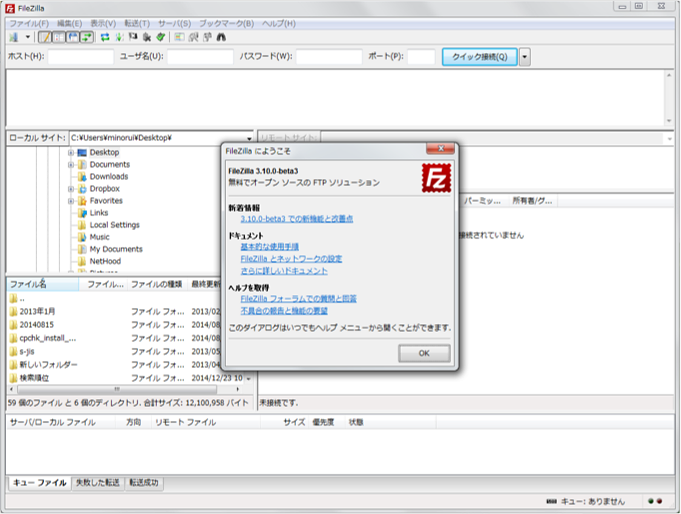Select the Music folder in tree
The width and height of the screenshot is (681, 514).
tap(99, 237)
